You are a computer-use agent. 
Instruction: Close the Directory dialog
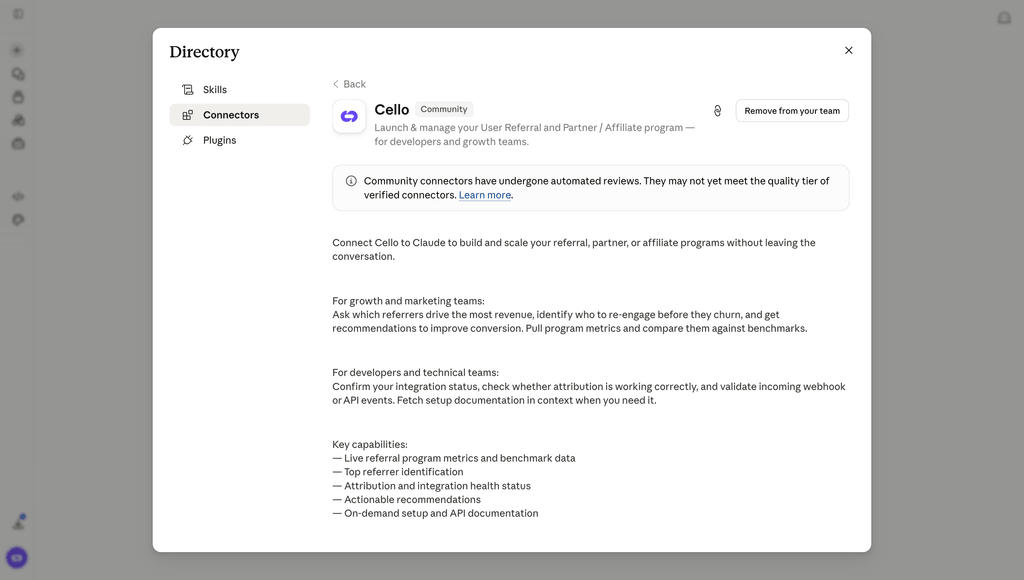click(848, 50)
